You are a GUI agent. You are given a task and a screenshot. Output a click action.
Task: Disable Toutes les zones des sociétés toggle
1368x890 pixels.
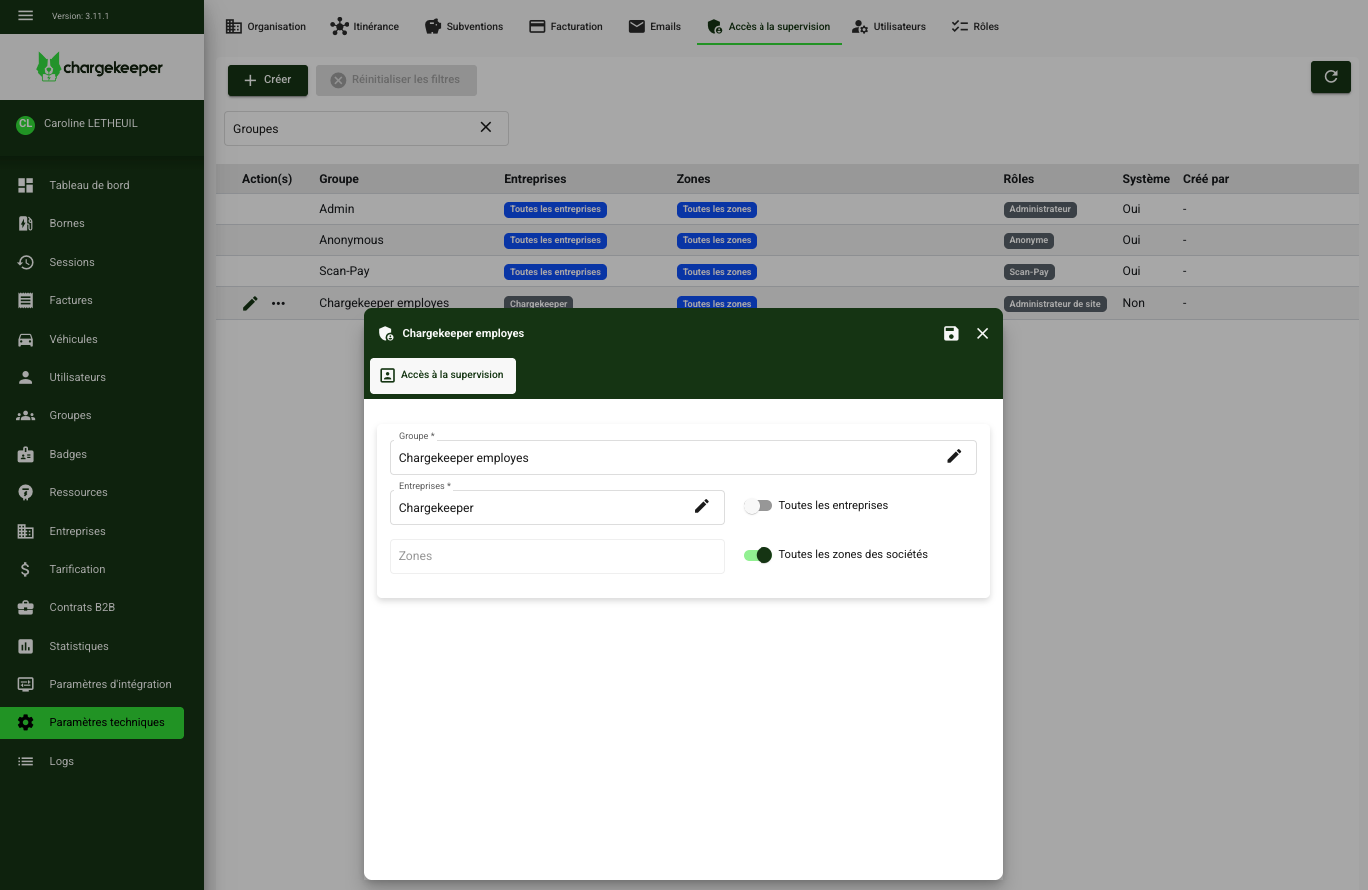758,555
